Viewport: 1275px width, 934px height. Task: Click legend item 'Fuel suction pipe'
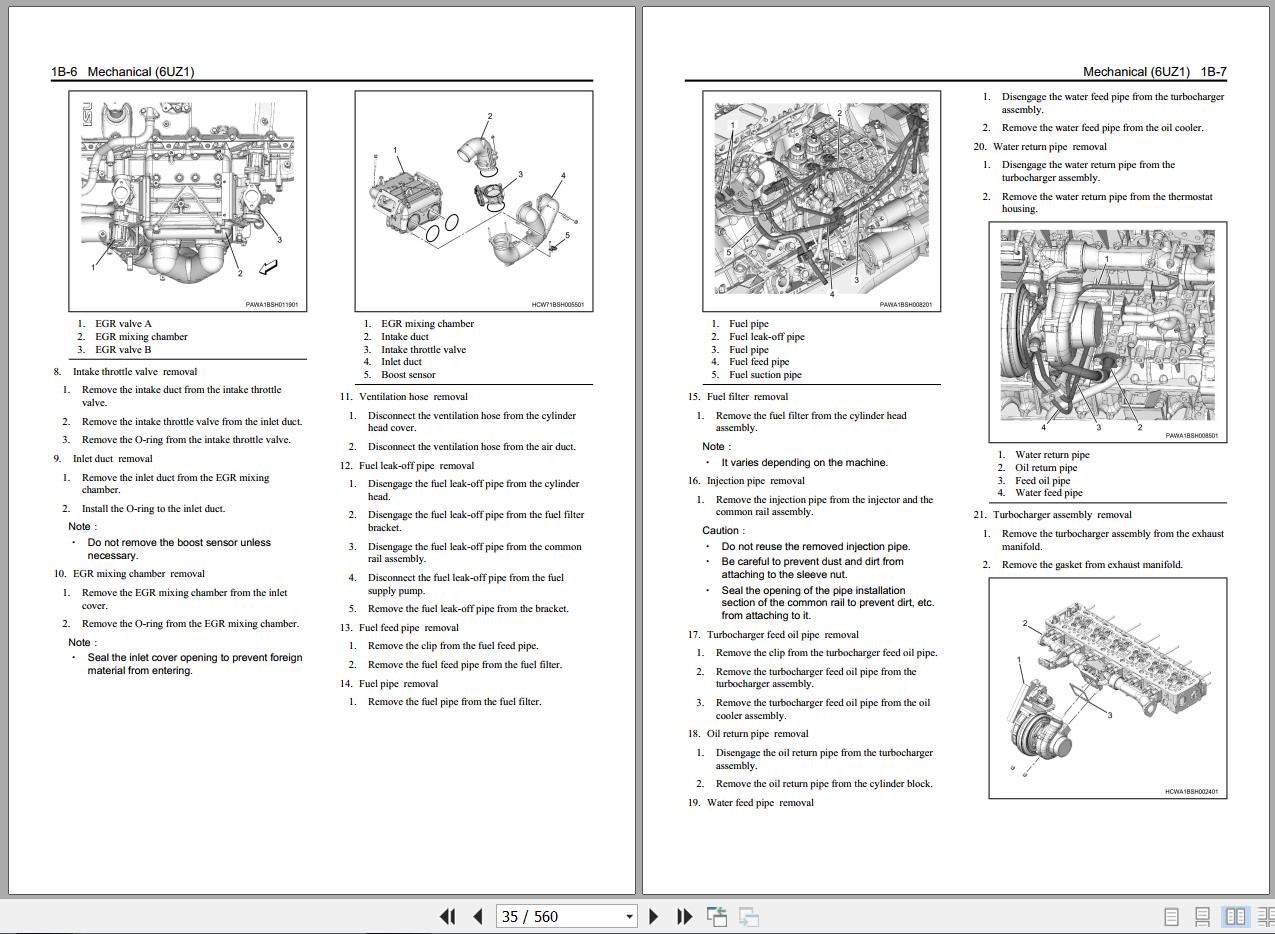765,375
